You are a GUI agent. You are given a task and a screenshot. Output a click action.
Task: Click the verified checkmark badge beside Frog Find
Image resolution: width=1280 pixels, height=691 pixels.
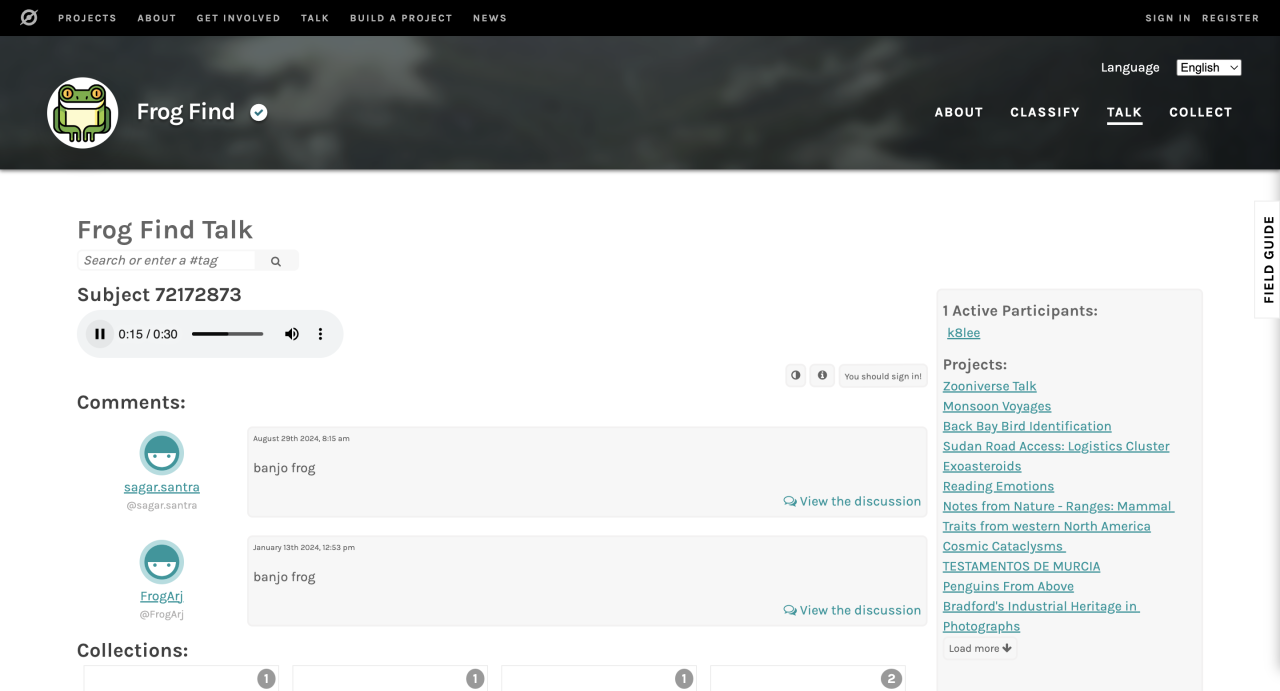point(259,113)
